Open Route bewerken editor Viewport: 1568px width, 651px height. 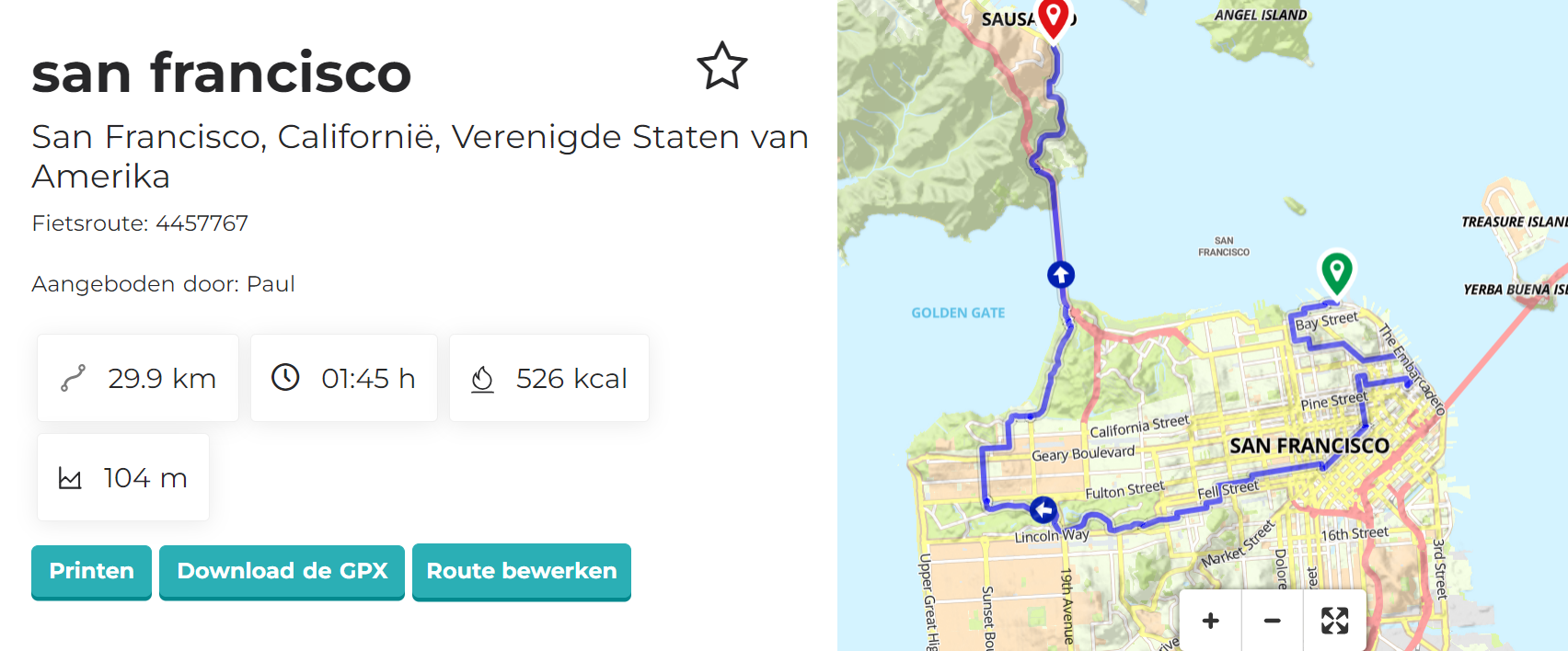click(x=522, y=571)
